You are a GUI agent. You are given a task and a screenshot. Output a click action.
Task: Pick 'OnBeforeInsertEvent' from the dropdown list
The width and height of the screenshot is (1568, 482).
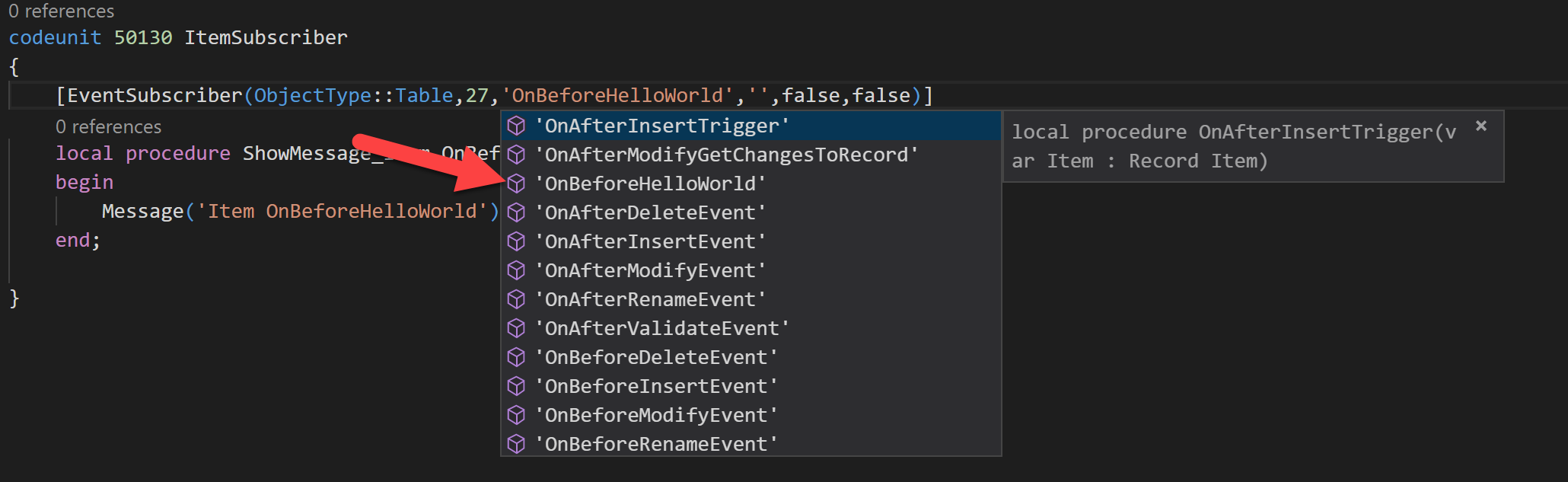(656, 385)
